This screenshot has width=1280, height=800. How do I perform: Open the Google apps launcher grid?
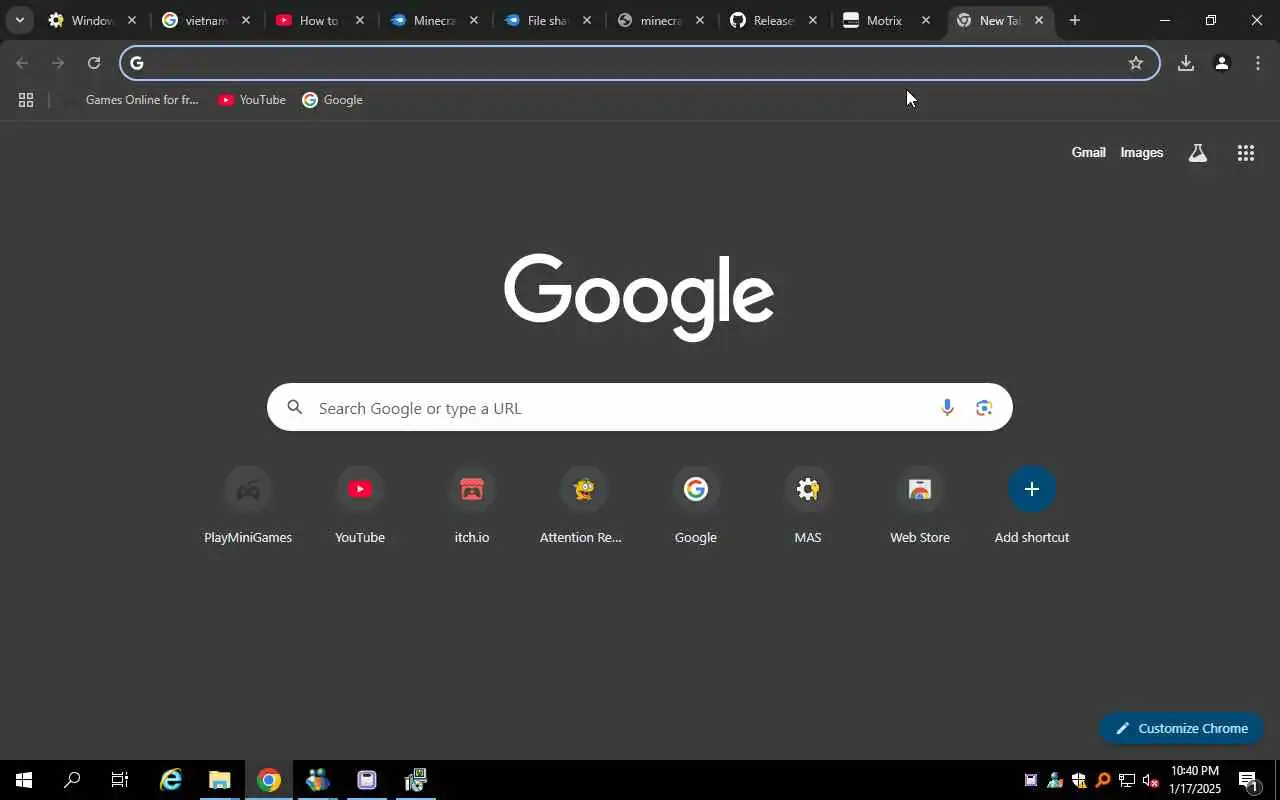tap(1245, 153)
